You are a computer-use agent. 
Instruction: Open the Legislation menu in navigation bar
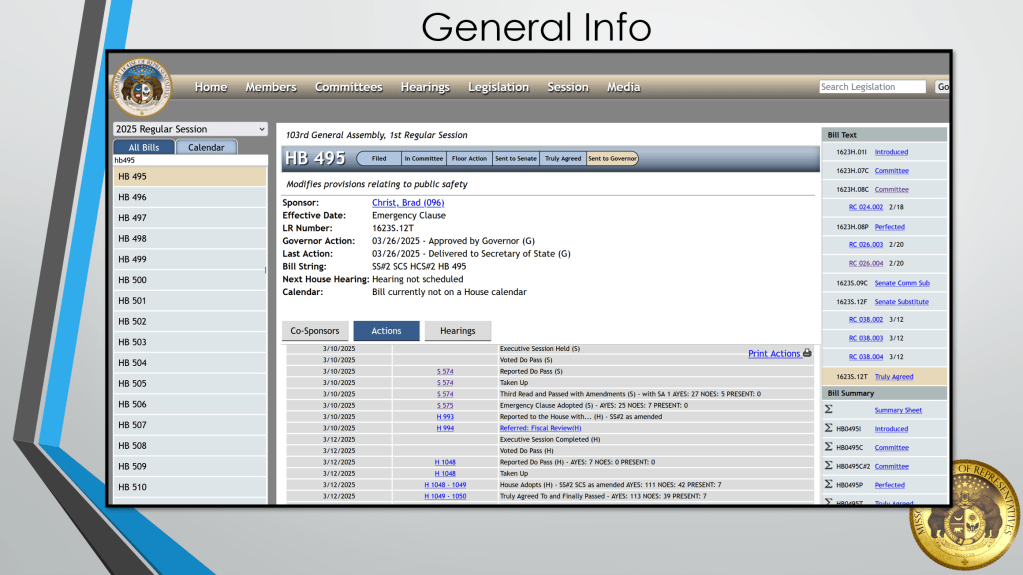[498, 87]
